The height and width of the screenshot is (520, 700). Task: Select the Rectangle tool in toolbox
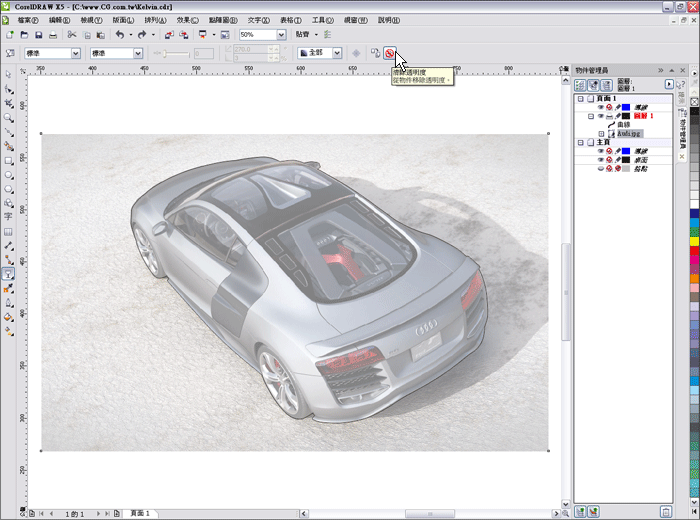(9, 160)
